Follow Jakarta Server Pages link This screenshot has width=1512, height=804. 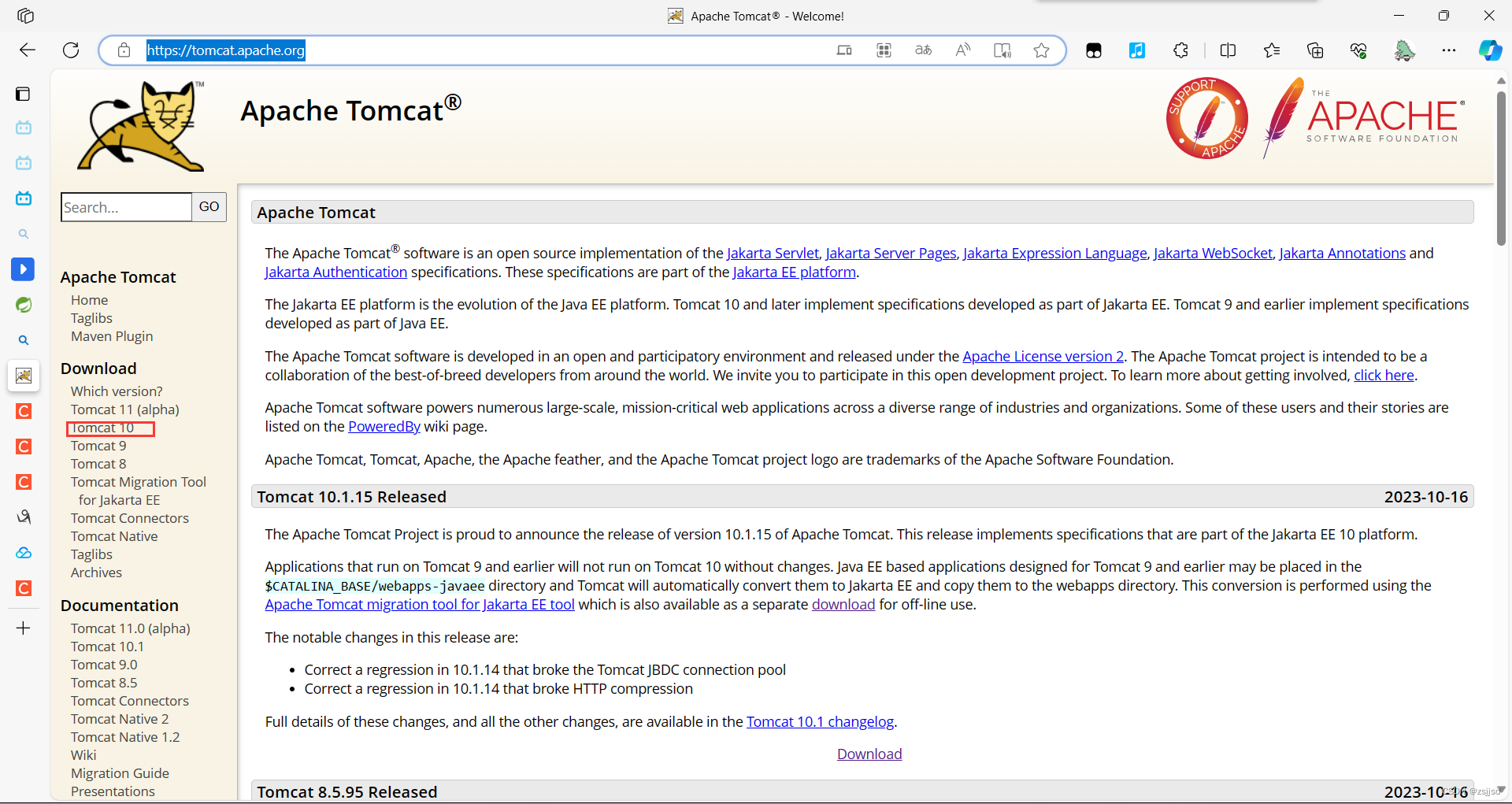(x=891, y=253)
